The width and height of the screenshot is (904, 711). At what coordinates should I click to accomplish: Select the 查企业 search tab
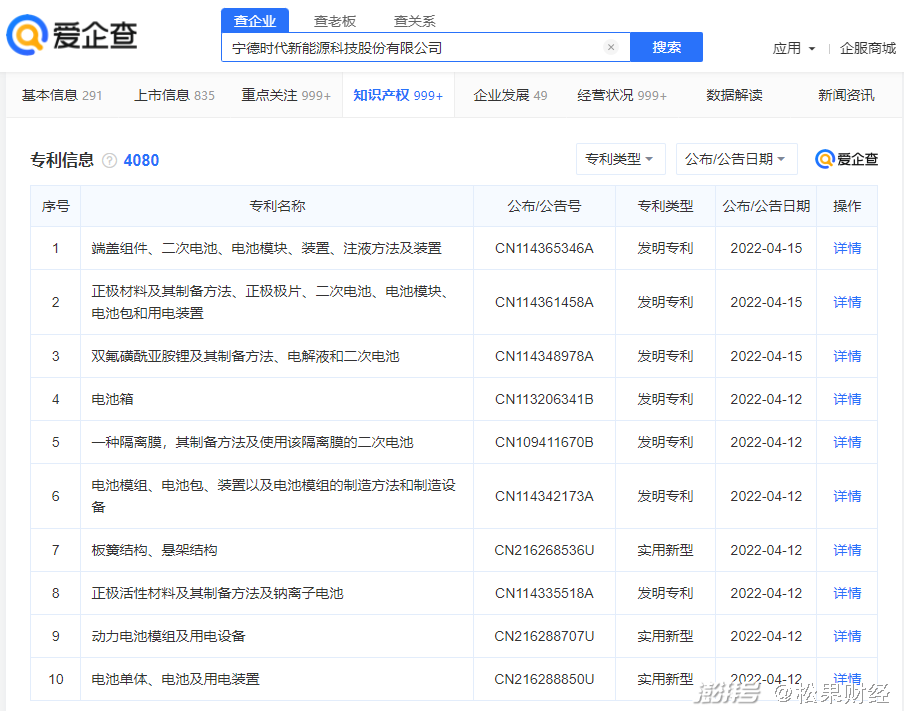click(x=255, y=21)
